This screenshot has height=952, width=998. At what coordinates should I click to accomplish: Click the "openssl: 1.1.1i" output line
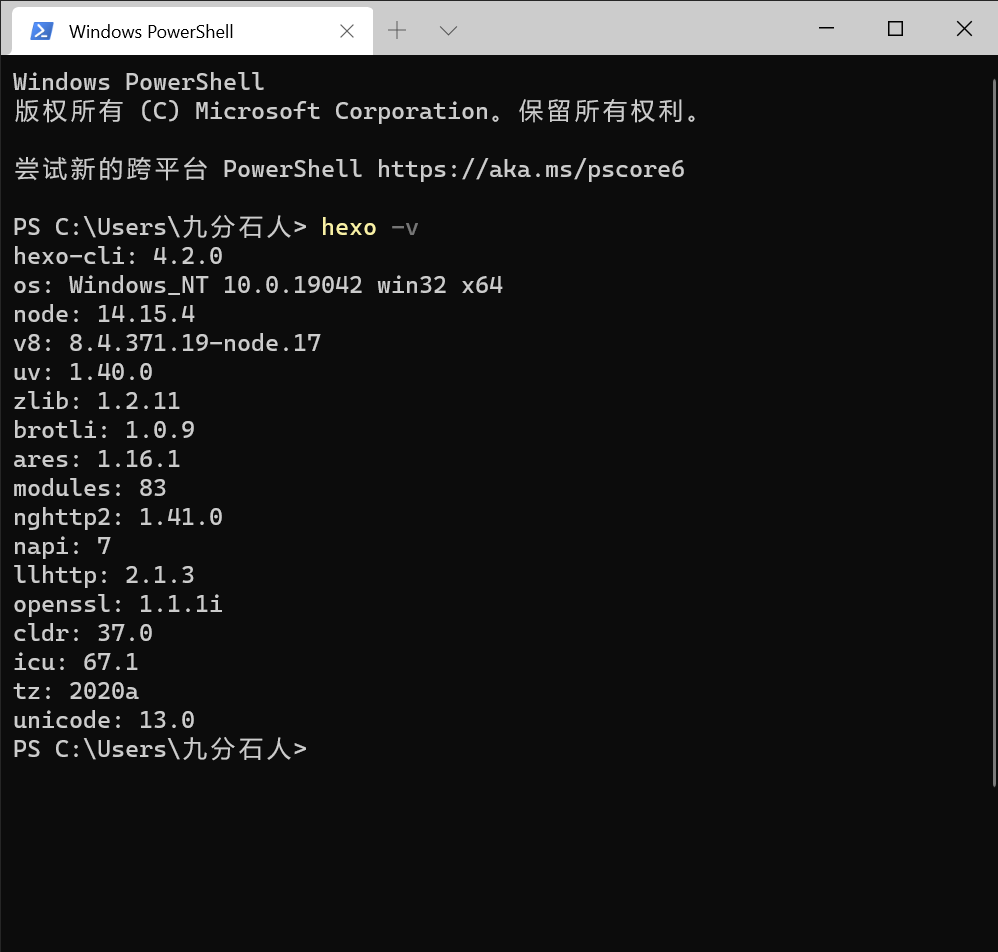(118, 604)
